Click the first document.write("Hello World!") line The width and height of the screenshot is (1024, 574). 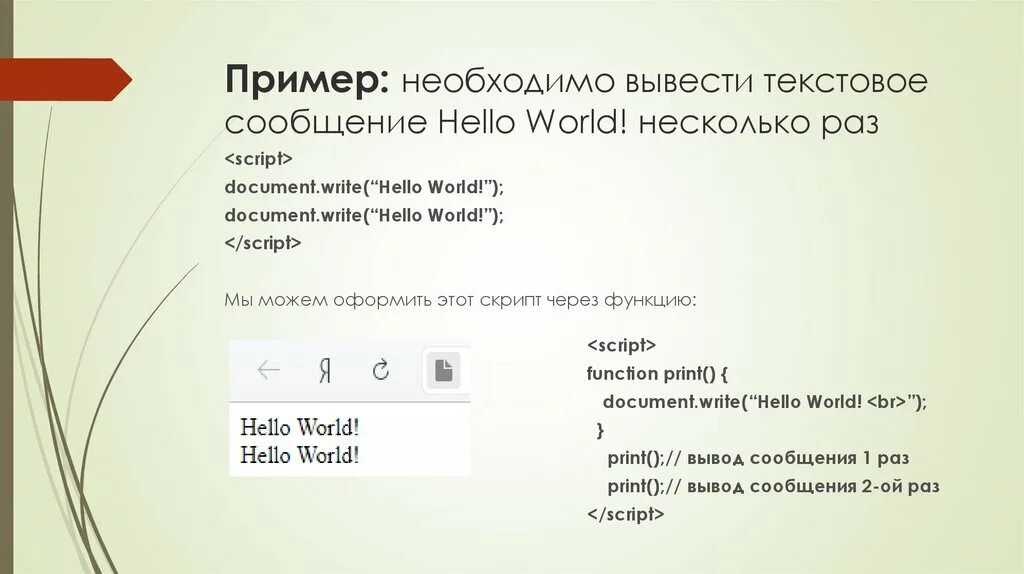click(x=364, y=187)
